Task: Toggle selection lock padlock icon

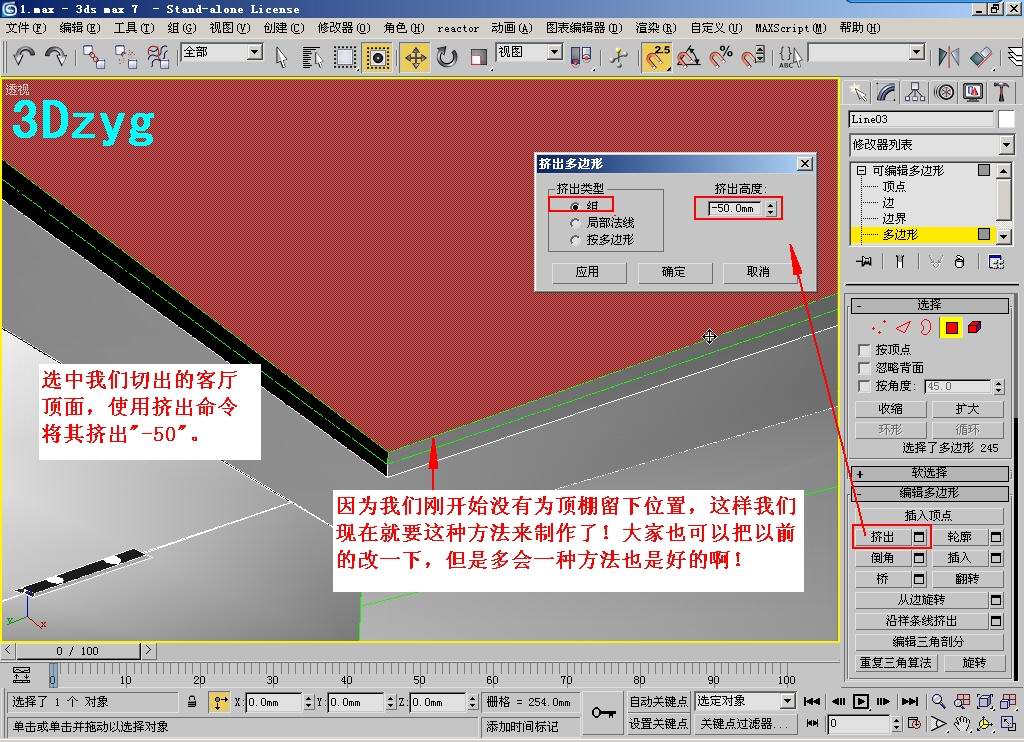Action: click(x=192, y=702)
